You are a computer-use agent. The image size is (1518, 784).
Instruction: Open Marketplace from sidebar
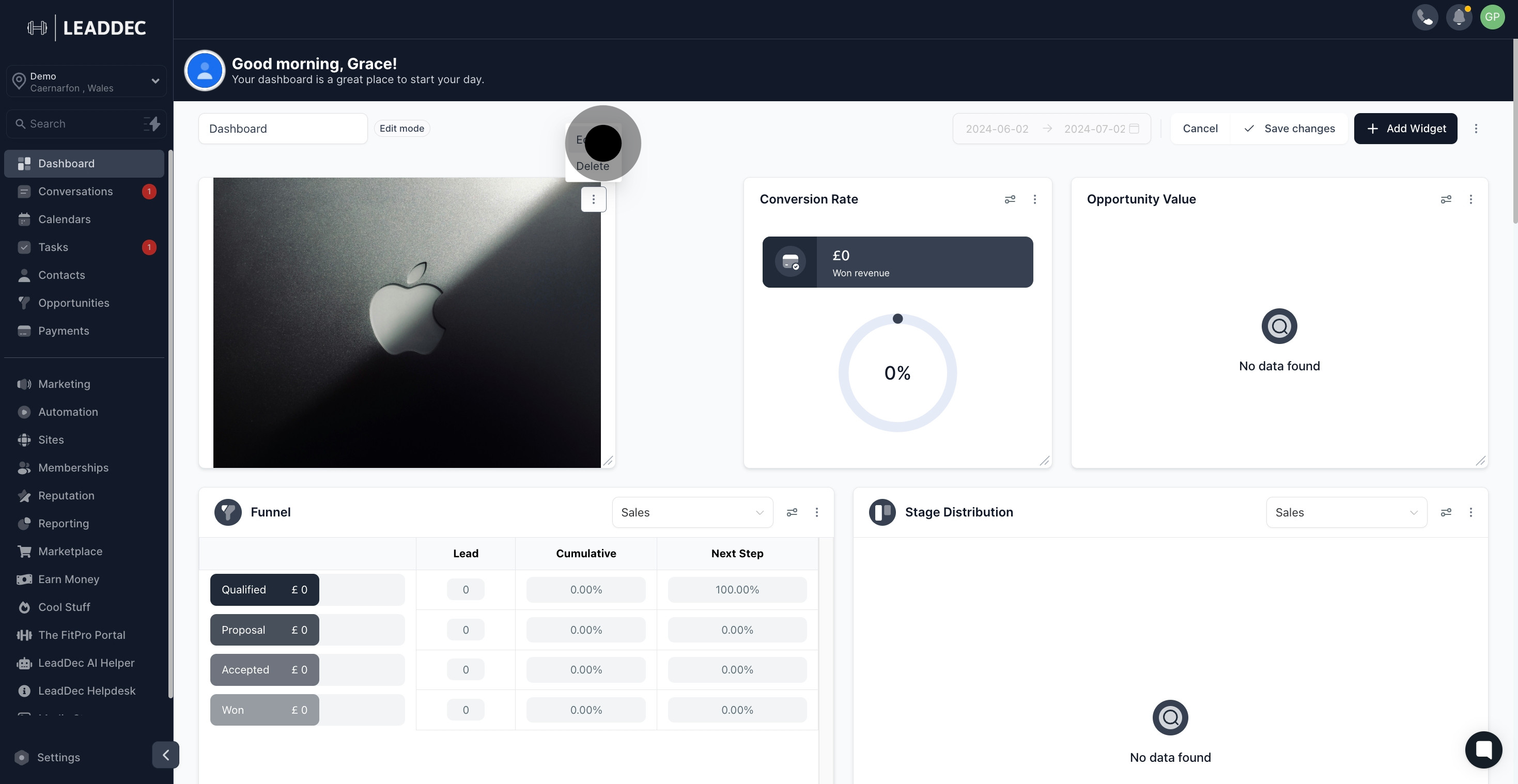click(x=84, y=552)
